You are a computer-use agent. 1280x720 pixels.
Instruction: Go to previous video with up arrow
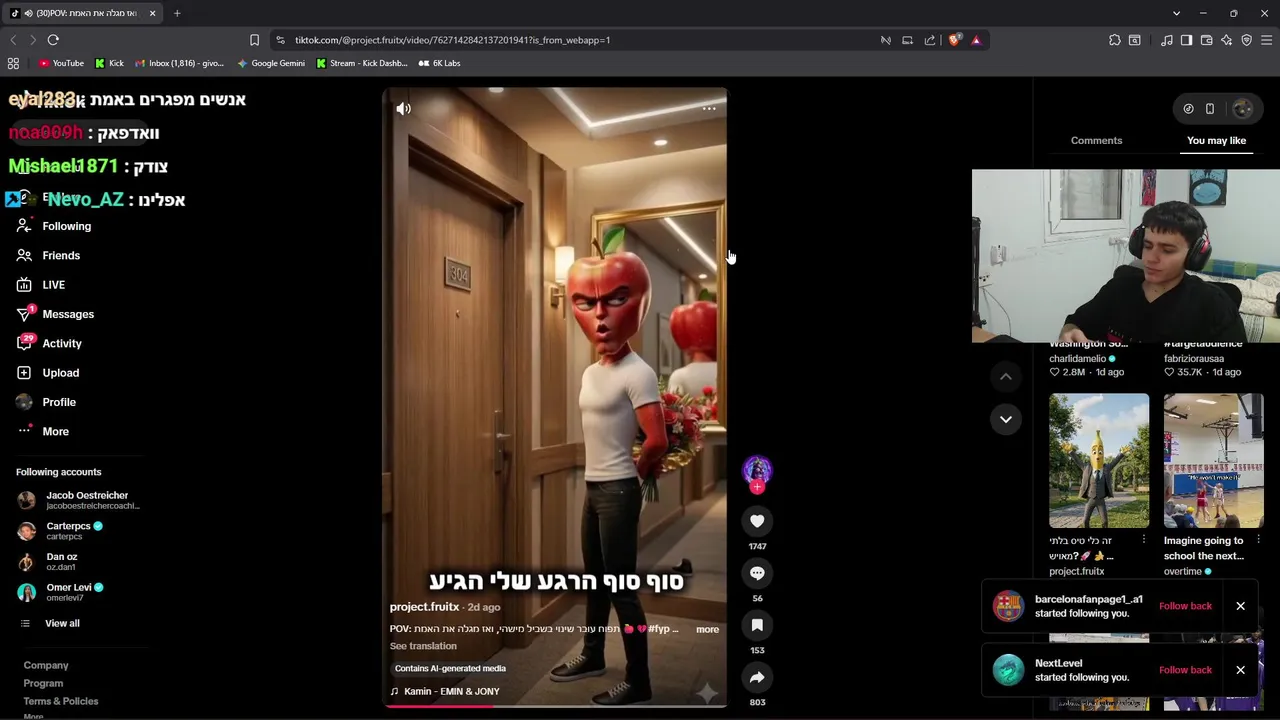(1006, 377)
